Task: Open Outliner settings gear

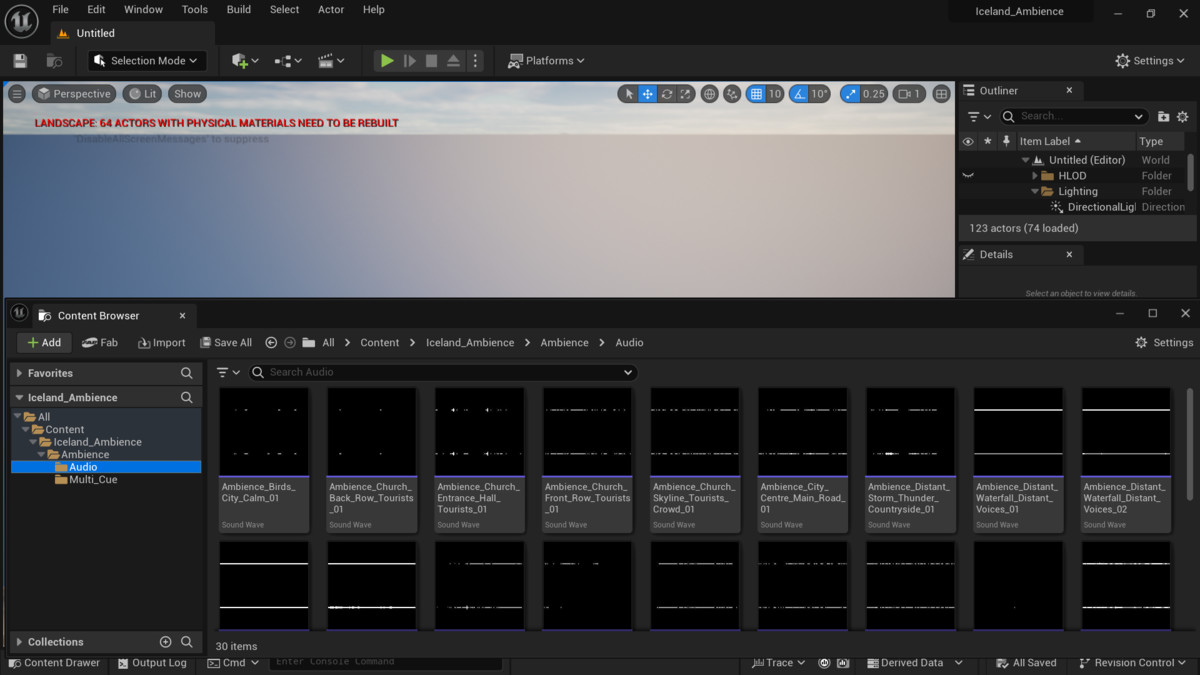Action: (1183, 116)
